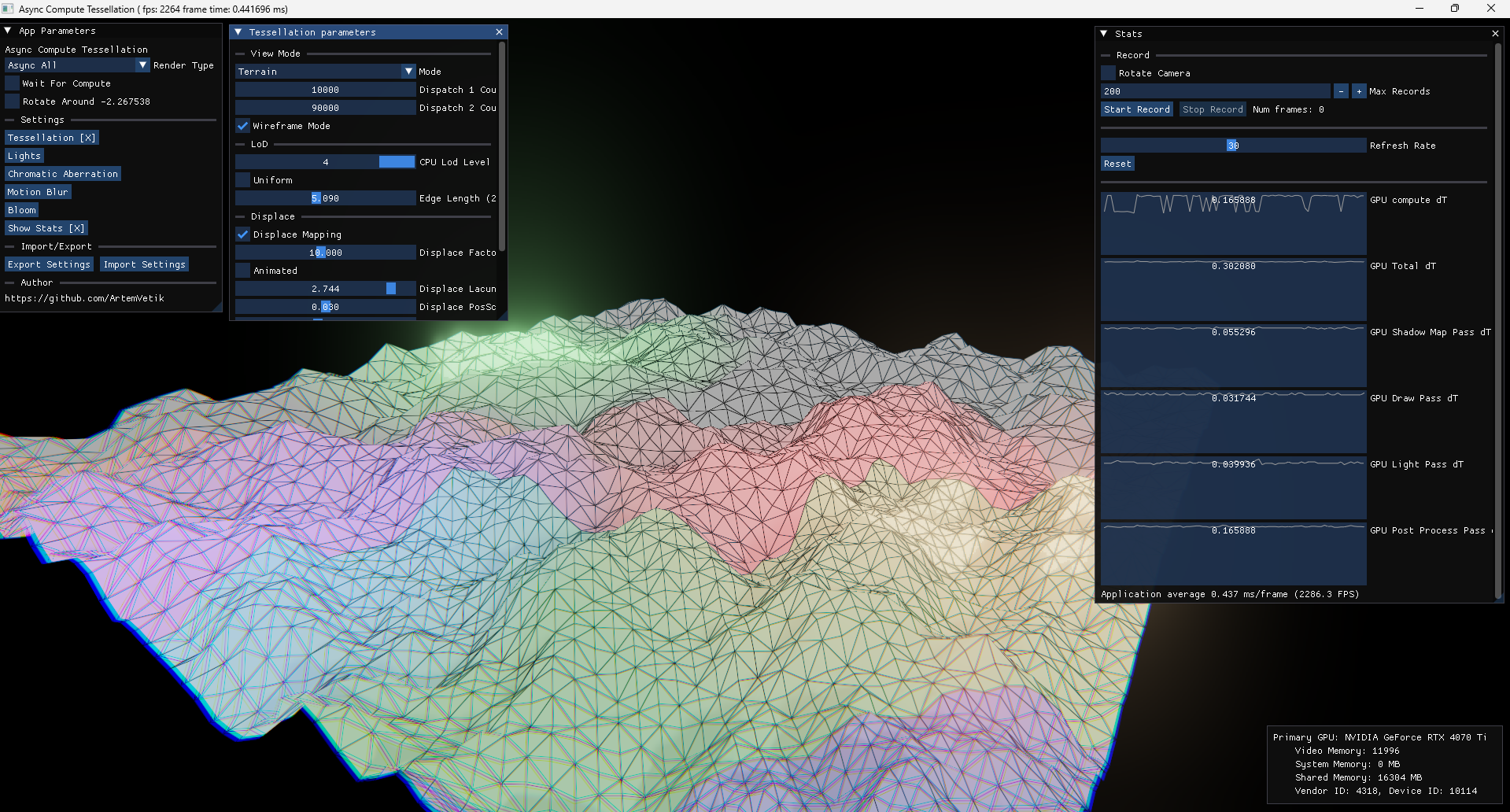The height and width of the screenshot is (812, 1510).
Task: Open the Tessellation [X] settings tab
Action: pyautogui.click(x=52, y=138)
